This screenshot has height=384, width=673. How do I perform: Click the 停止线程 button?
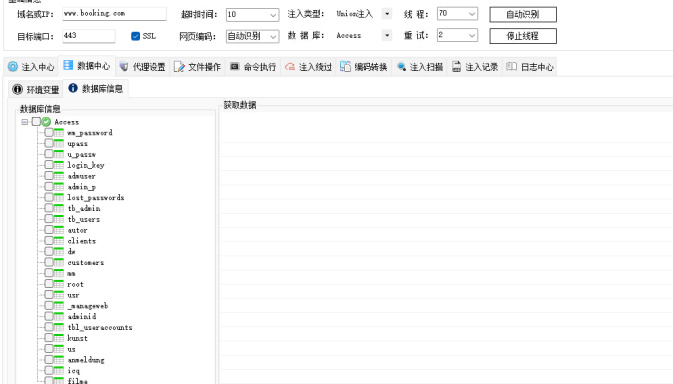tap(523, 36)
